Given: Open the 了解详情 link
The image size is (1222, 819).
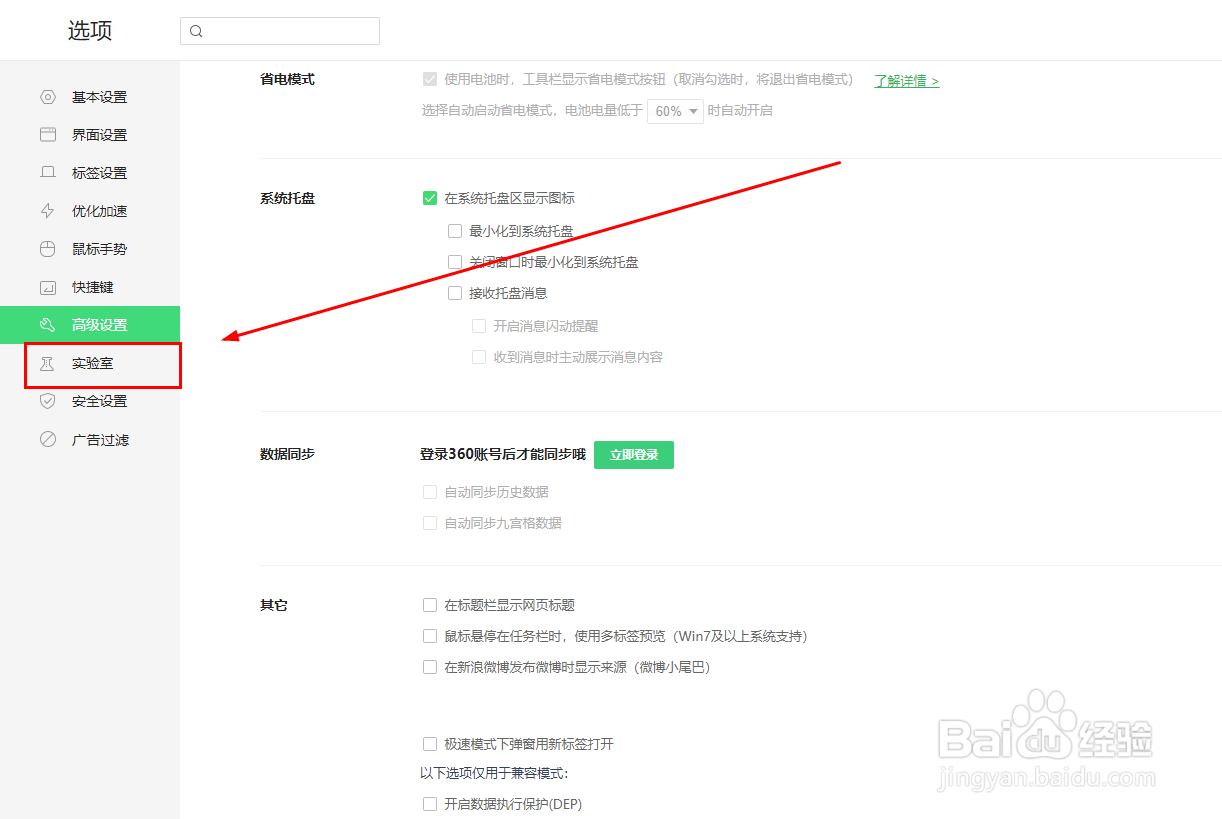Looking at the screenshot, I should (907, 81).
